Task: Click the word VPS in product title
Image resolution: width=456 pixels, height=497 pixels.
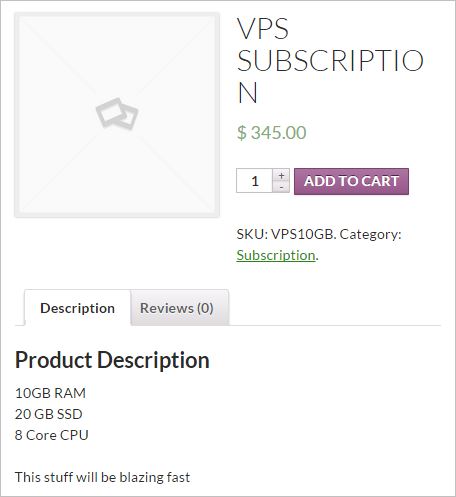Action: [263, 29]
